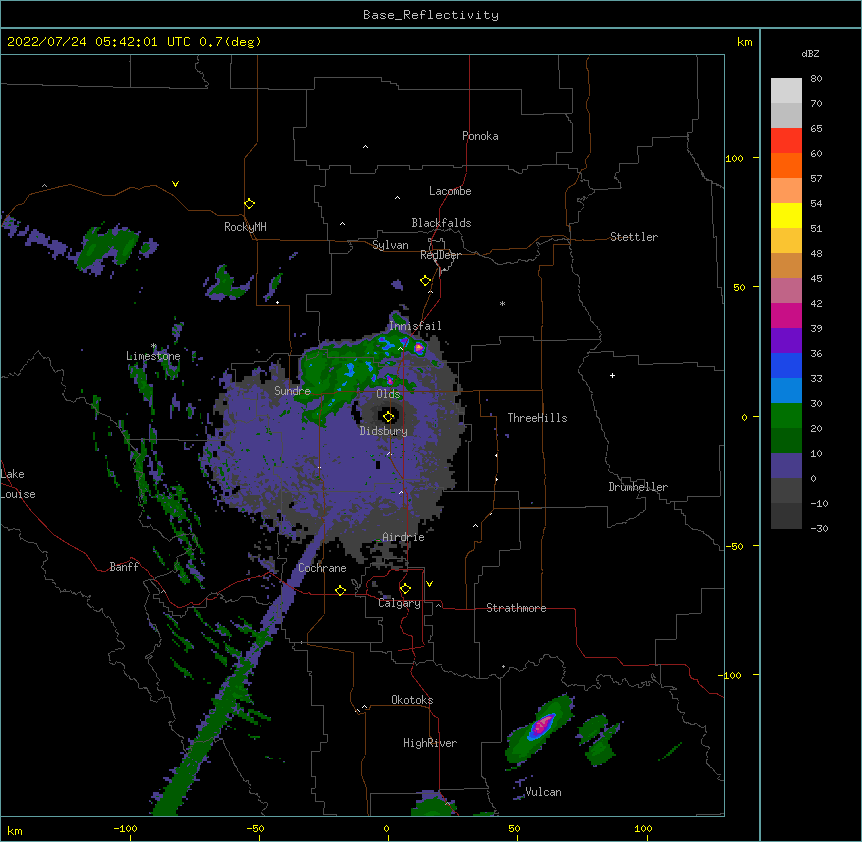Image resolution: width=862 pixels, height=842 pixels.
Task: Click the Stettler city label
Action: (634, 237)
